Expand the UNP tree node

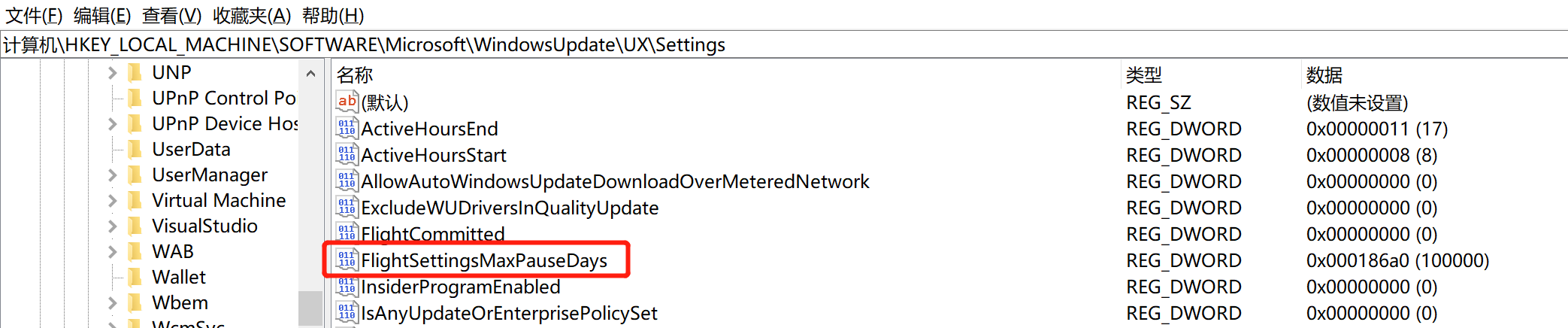point(112,73)
